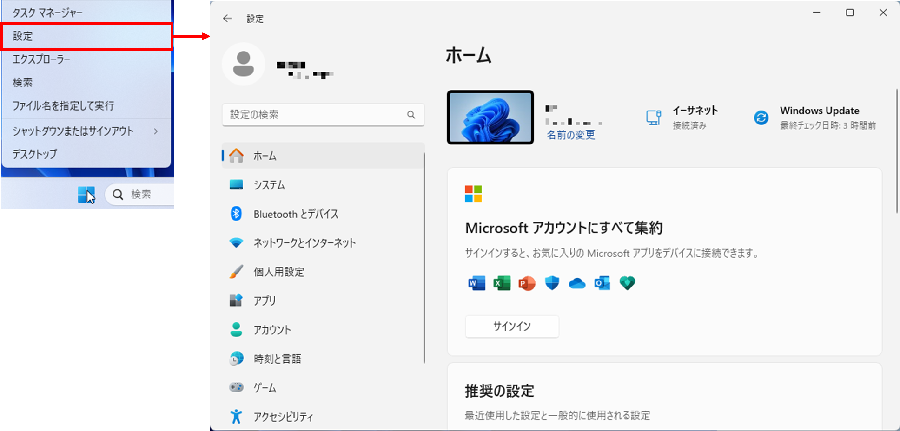Open エクスプローラー from context menu
The image size is (900, 431).
86,59
